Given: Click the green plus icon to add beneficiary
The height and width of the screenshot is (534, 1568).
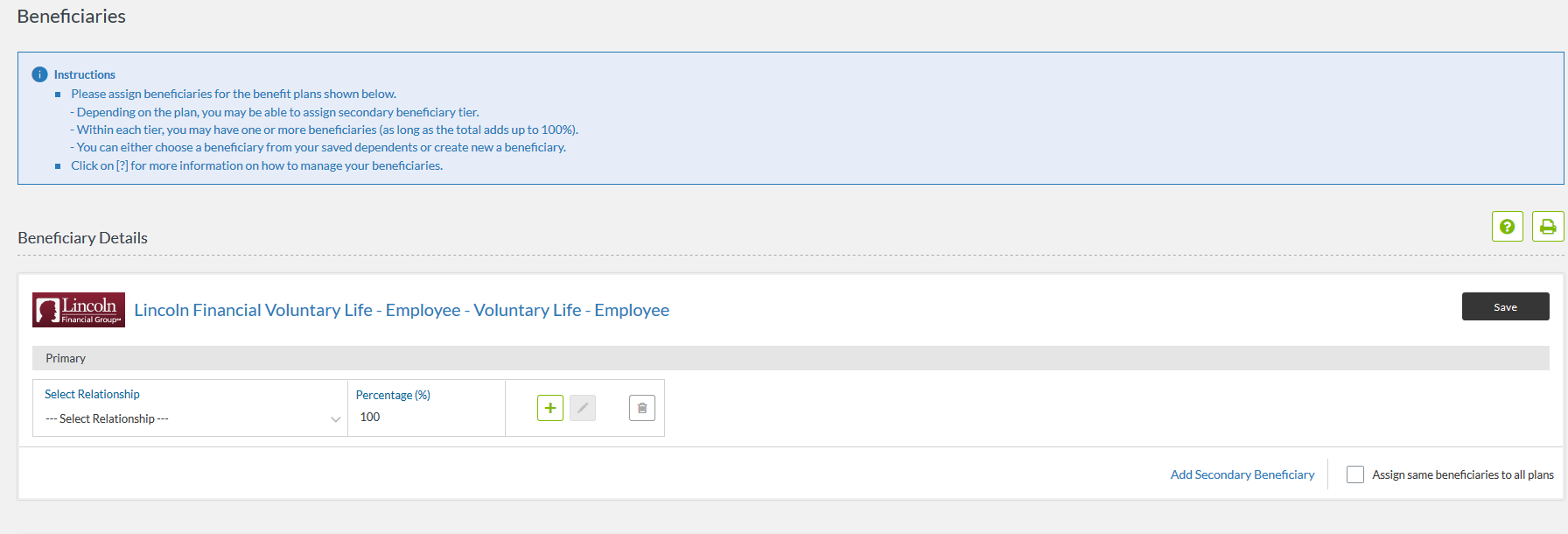Looking at the screenshot, I should pyautogui.click(x=549, y=408).
